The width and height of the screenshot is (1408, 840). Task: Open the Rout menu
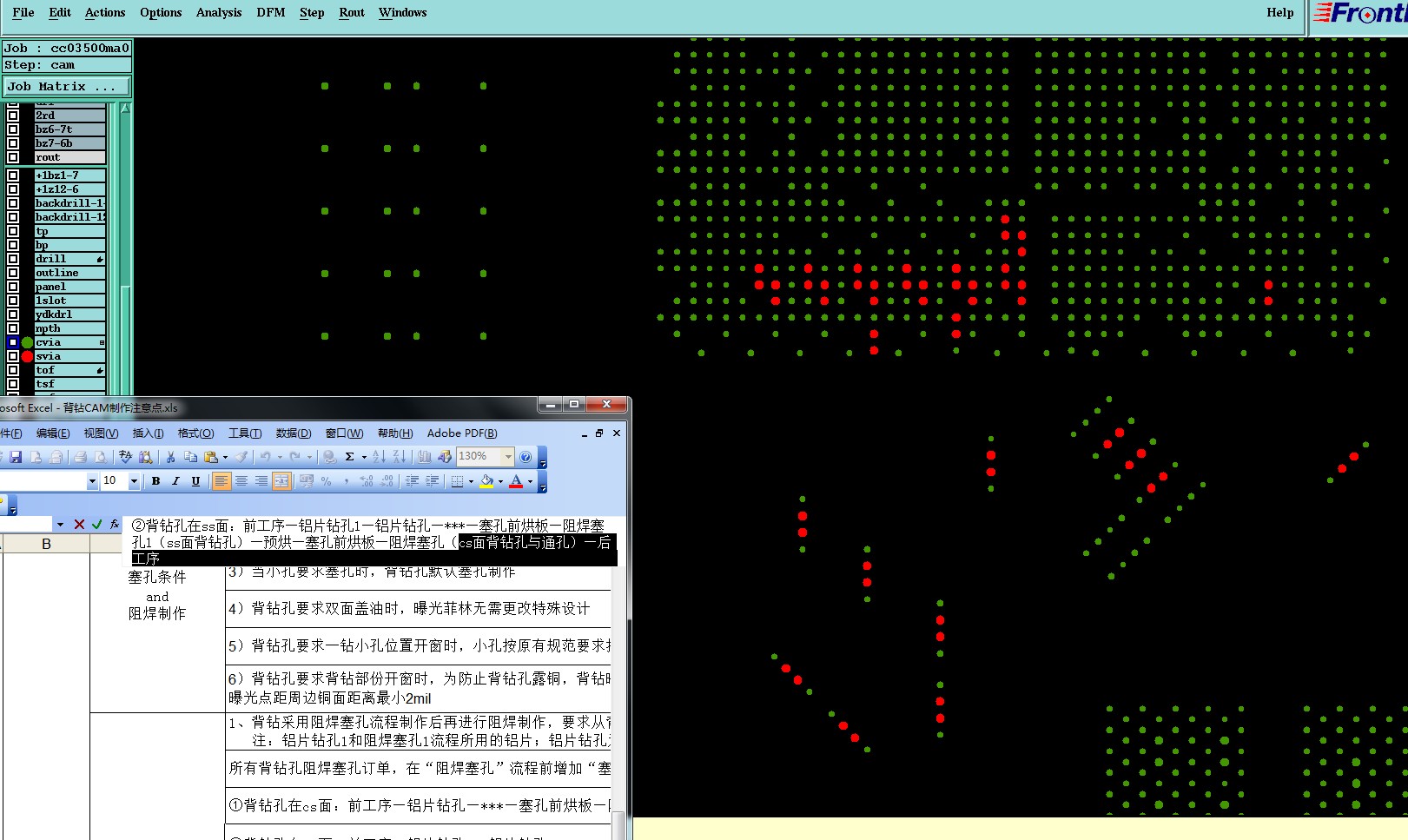pyautogui.click(x=352, y=12)
